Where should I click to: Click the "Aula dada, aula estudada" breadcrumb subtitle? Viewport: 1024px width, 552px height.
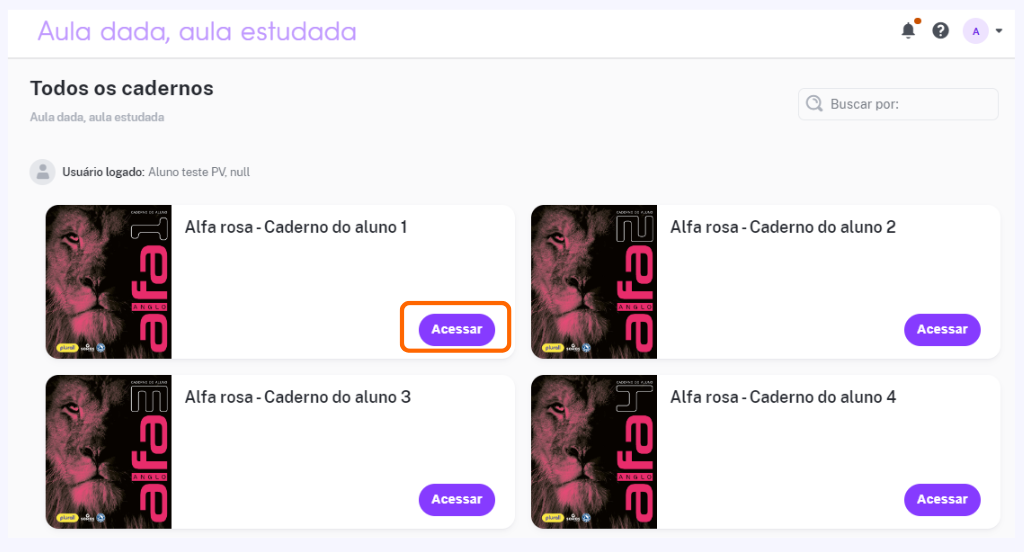pyautogui.click(x=97, y=117)
